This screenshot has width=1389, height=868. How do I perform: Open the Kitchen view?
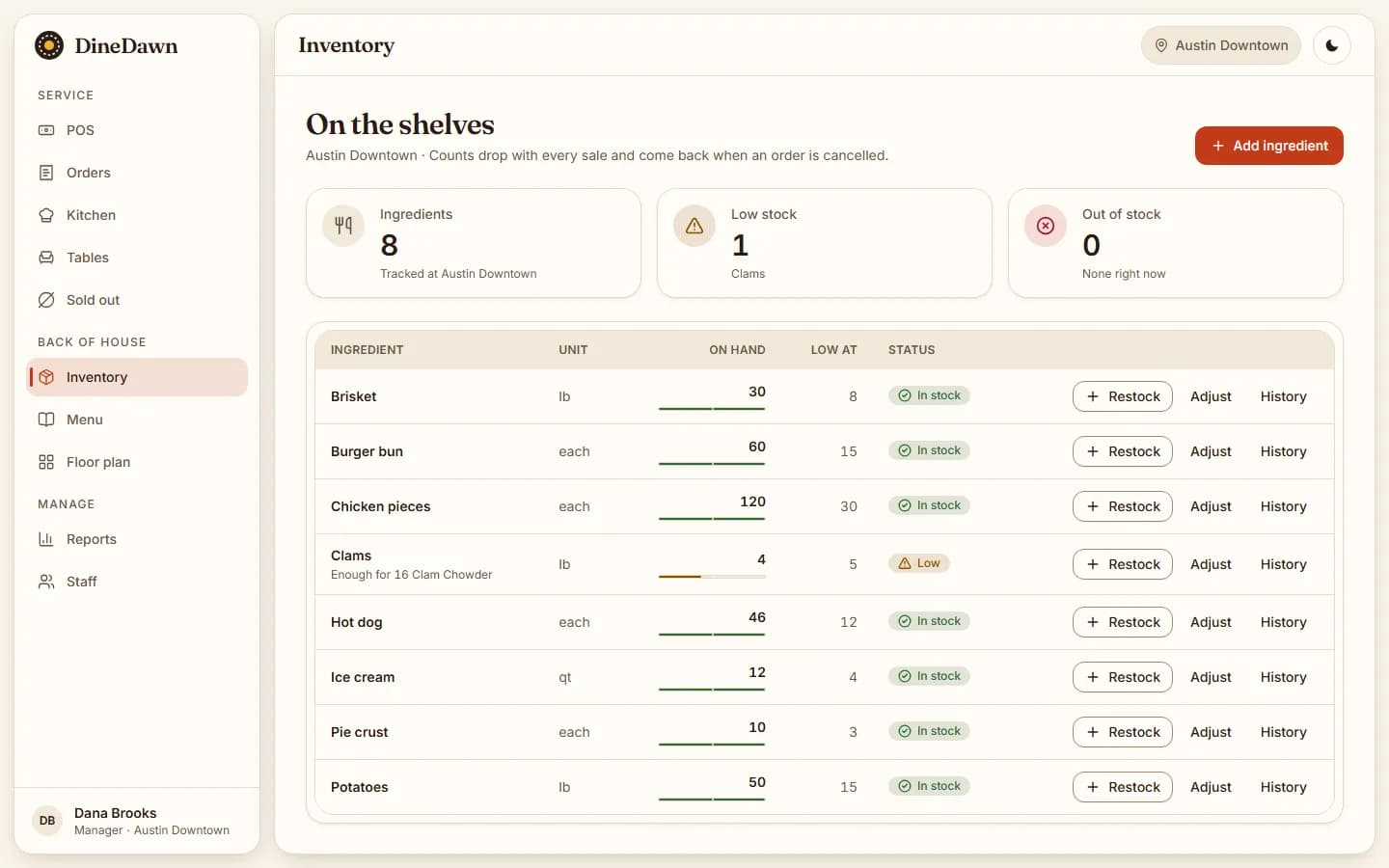tap(137, 215)
